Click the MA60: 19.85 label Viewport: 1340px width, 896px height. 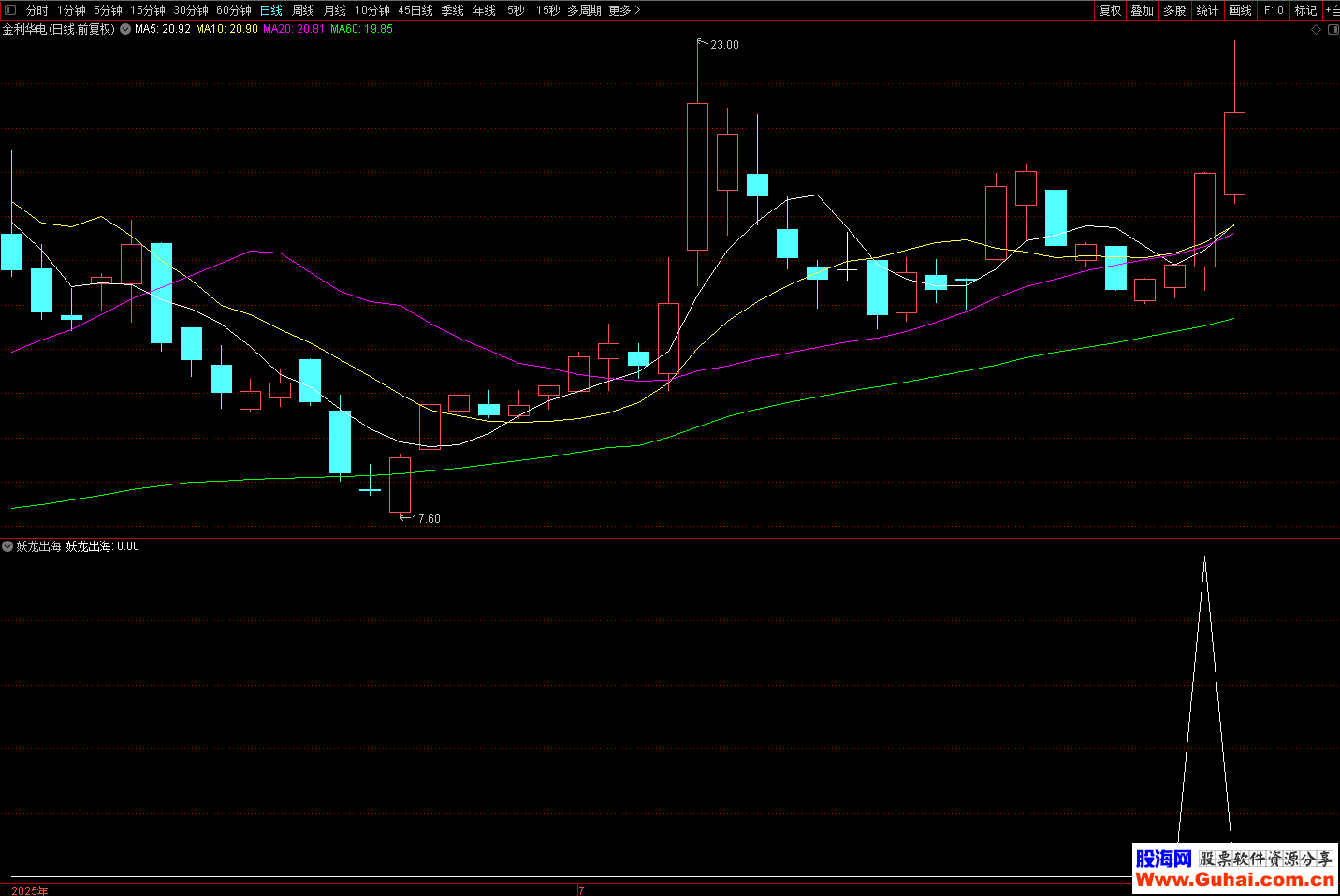[x=361, y=29]
